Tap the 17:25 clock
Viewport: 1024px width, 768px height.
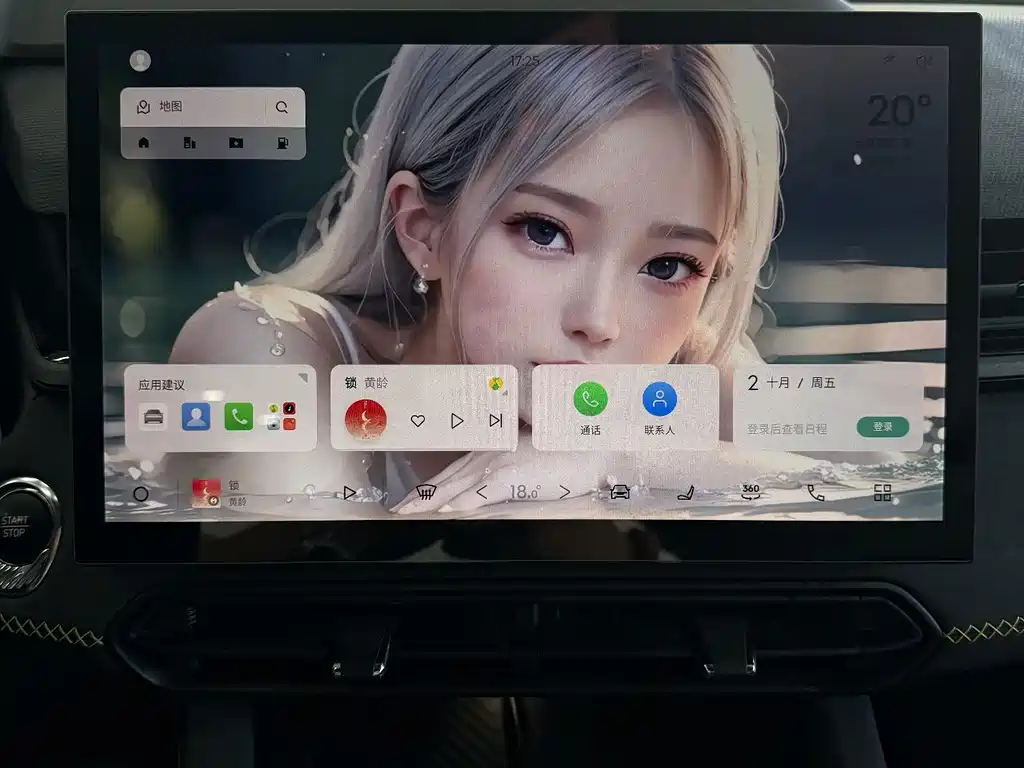point(524,61)
